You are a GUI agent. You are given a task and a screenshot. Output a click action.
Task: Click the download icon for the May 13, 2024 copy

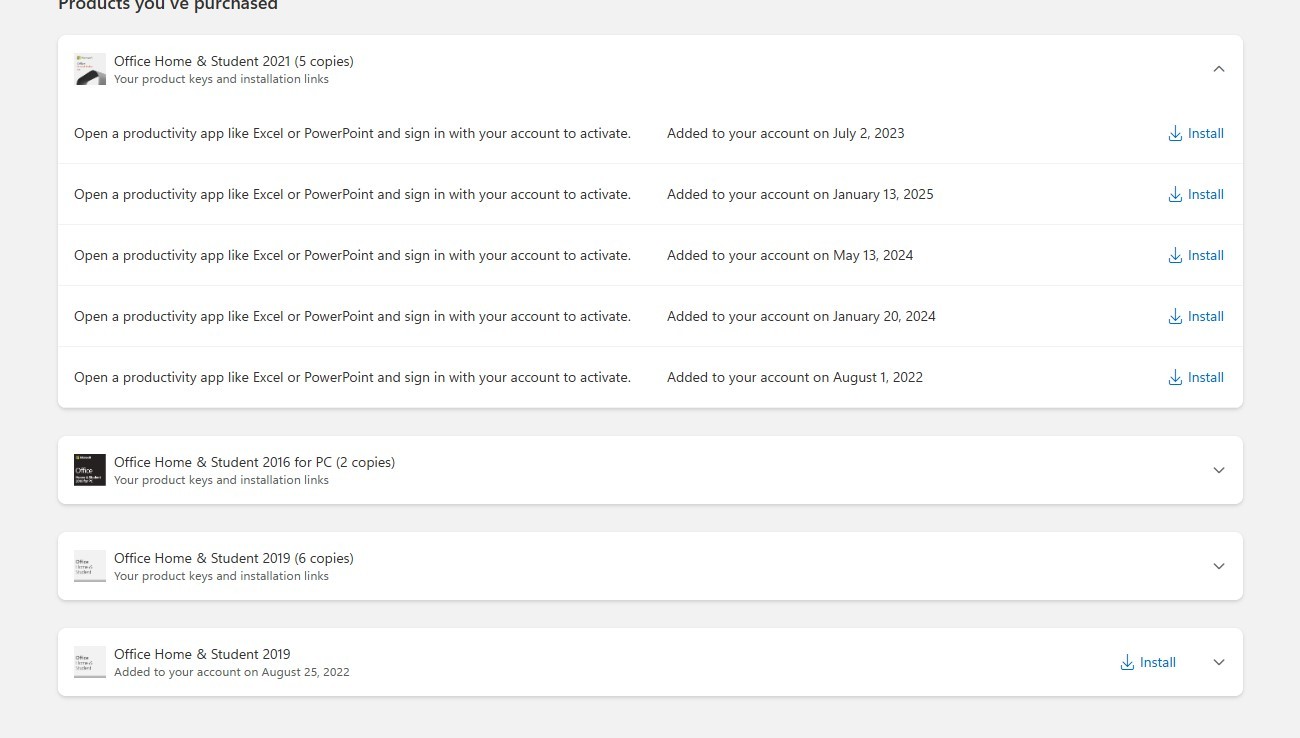pos(1175,256)
